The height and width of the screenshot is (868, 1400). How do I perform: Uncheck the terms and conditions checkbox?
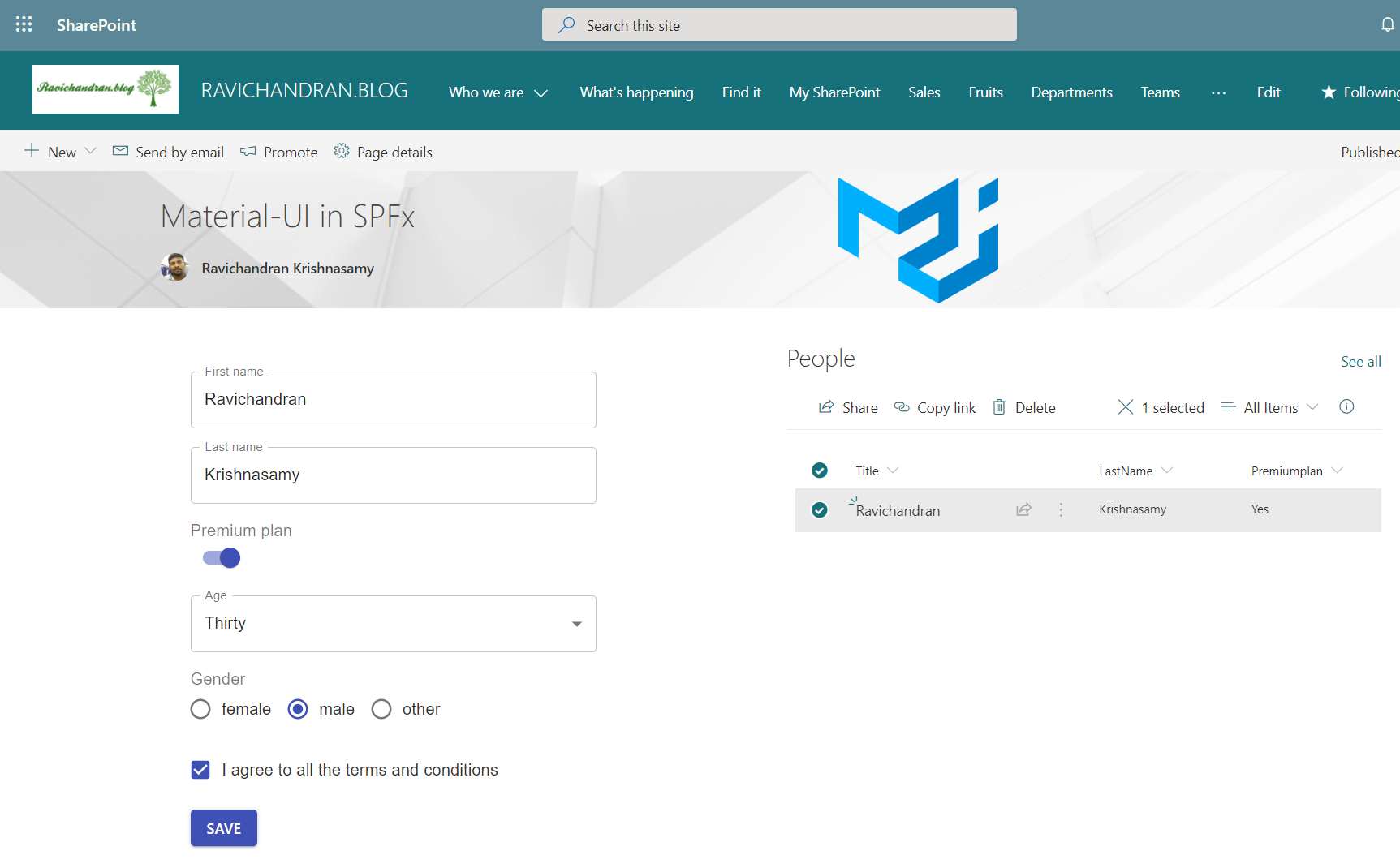coord(200,770)
